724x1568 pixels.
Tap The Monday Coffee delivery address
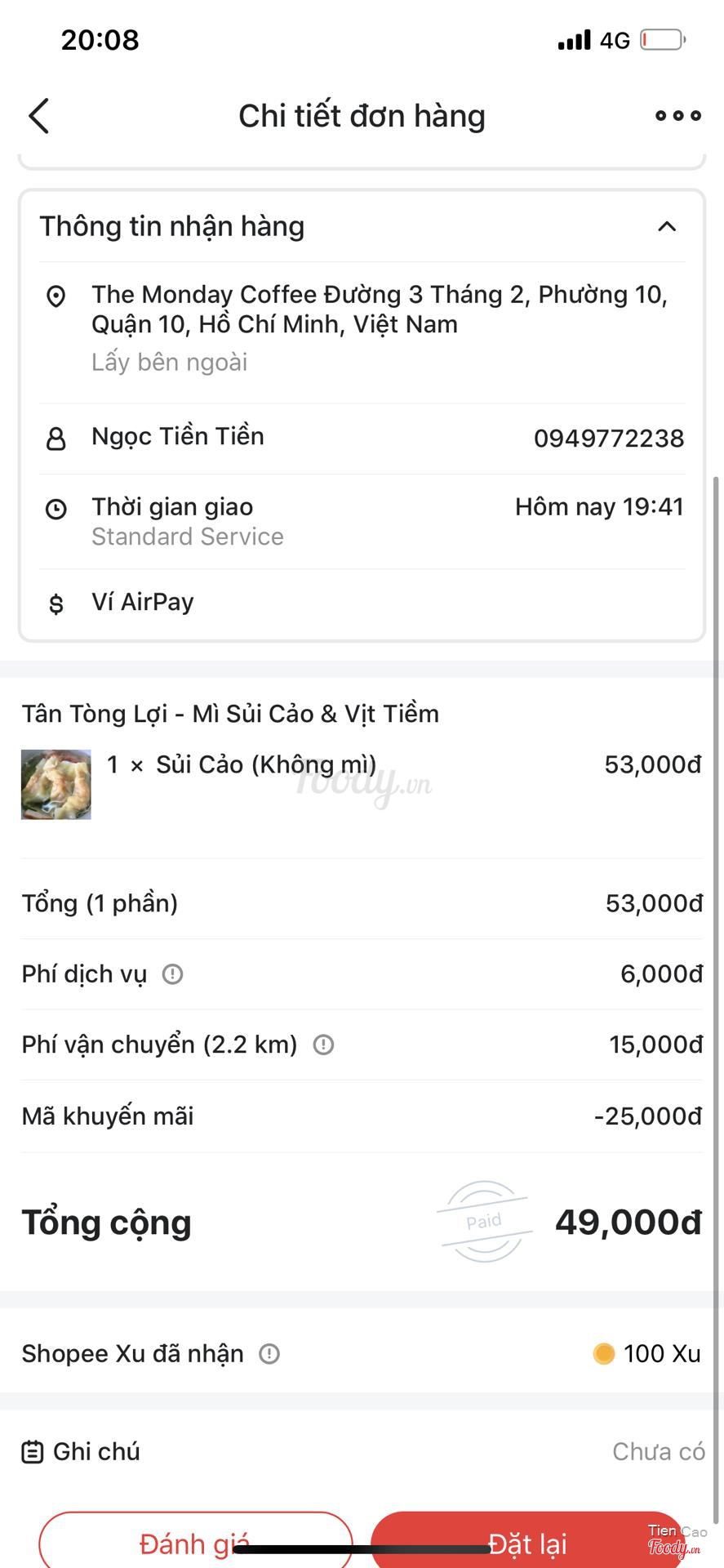[x=379, y=310]
